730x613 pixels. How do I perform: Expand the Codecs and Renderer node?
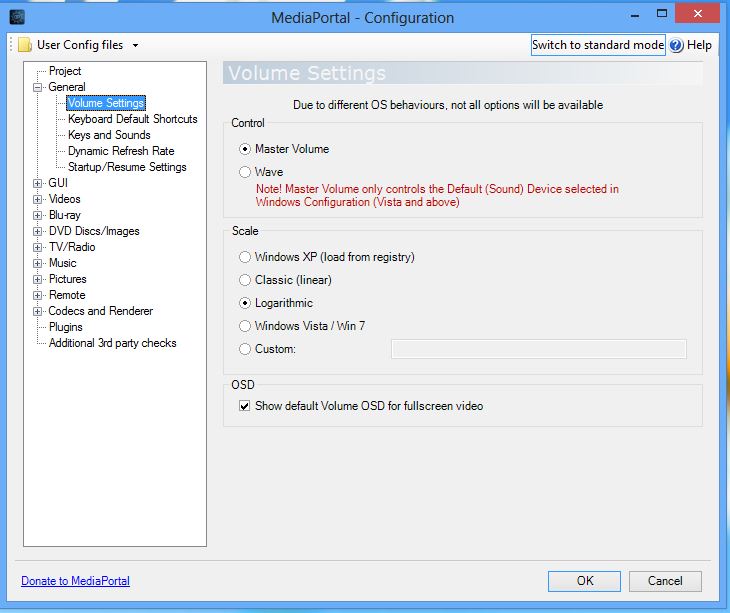38,311
